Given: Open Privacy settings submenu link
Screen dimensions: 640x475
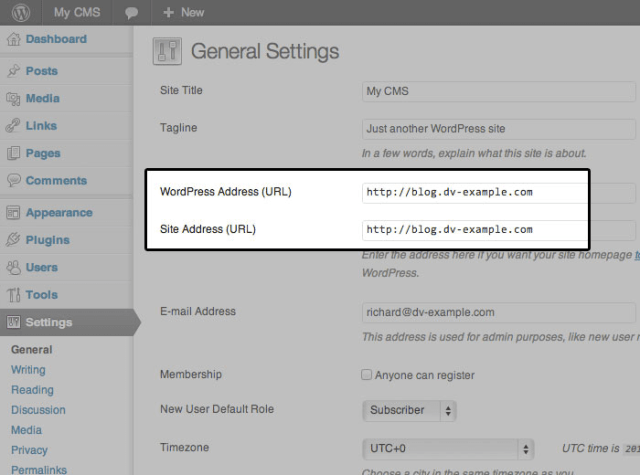Looking at the screenshot, I should click(x=29, y=450).
